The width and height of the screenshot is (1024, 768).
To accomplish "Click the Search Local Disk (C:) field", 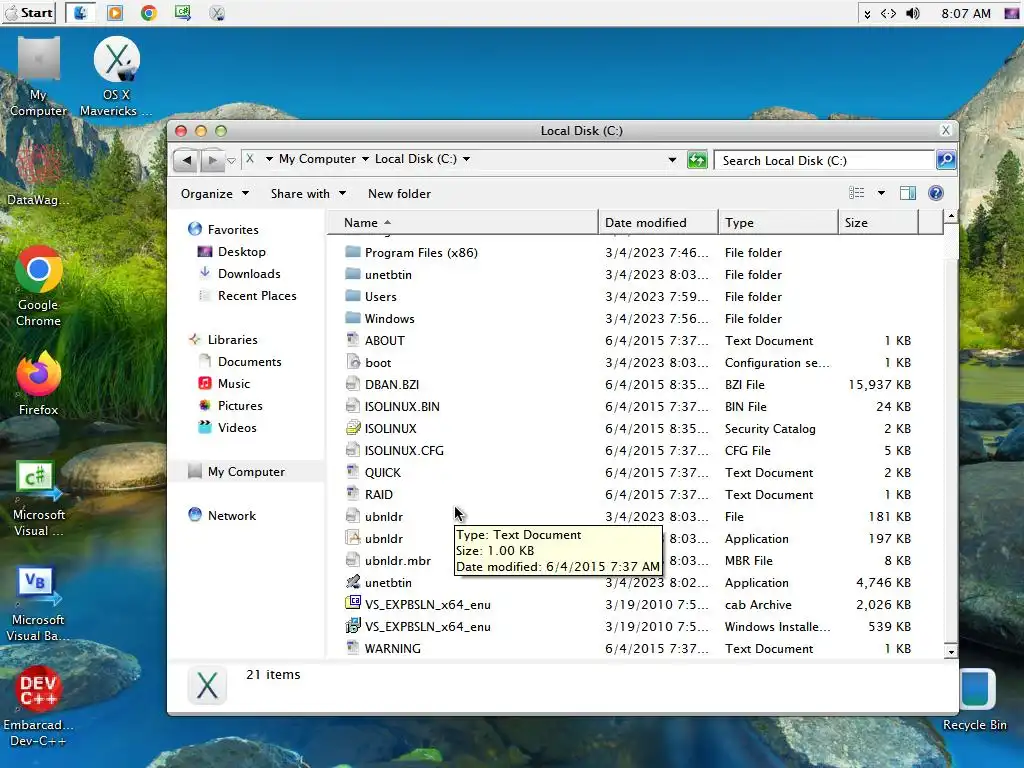I will 824,161.
